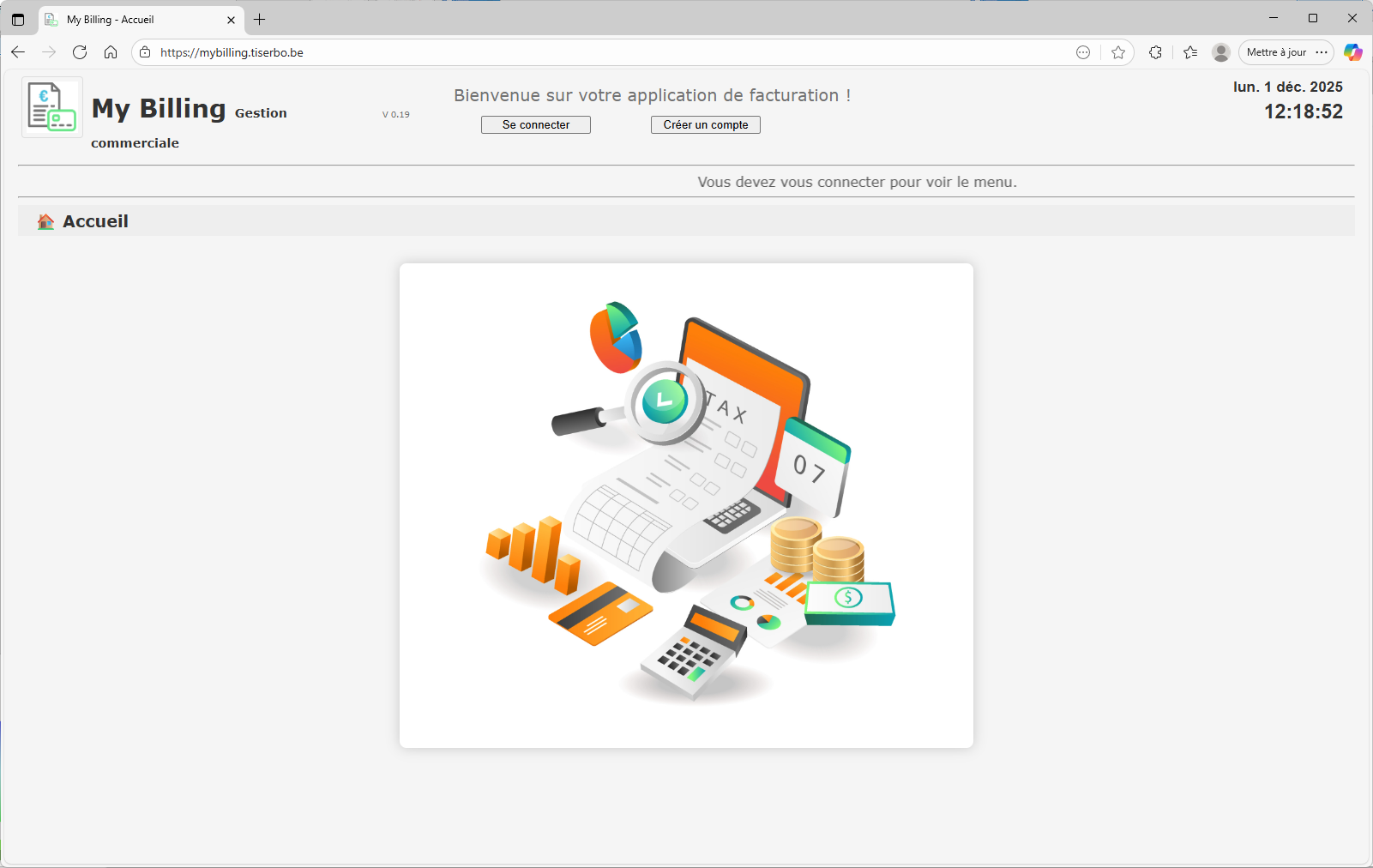The height and width of the screenshot is (868, 1373).
Task: Open the tab actions menu icon
Action: (18, 19)
